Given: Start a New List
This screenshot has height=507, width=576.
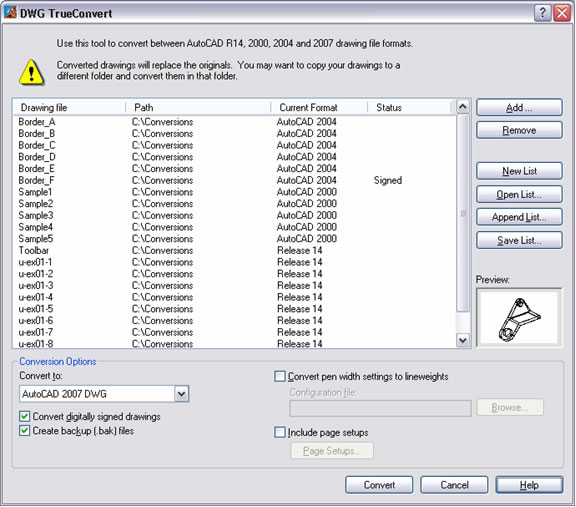Looking at the screenshot, I should tap(519, 171).
